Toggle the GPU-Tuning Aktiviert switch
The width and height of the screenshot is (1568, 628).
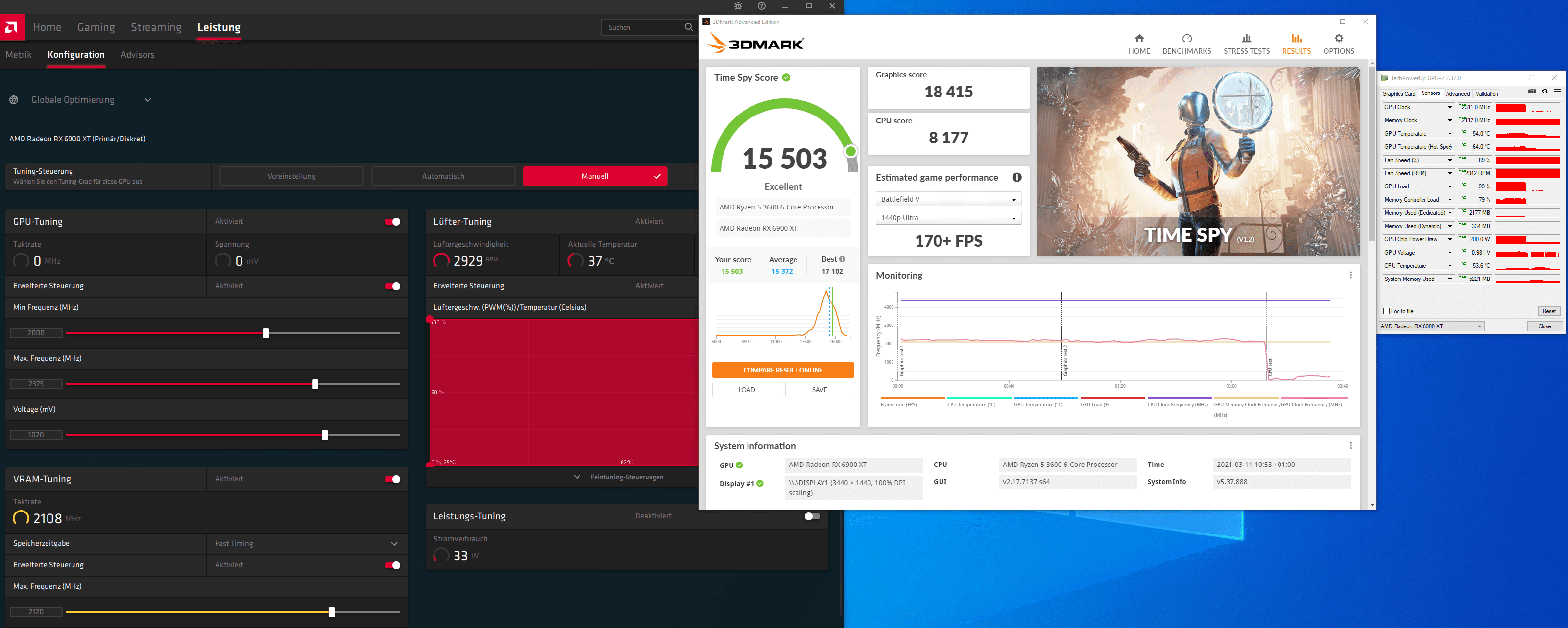[x=392, y=222]
